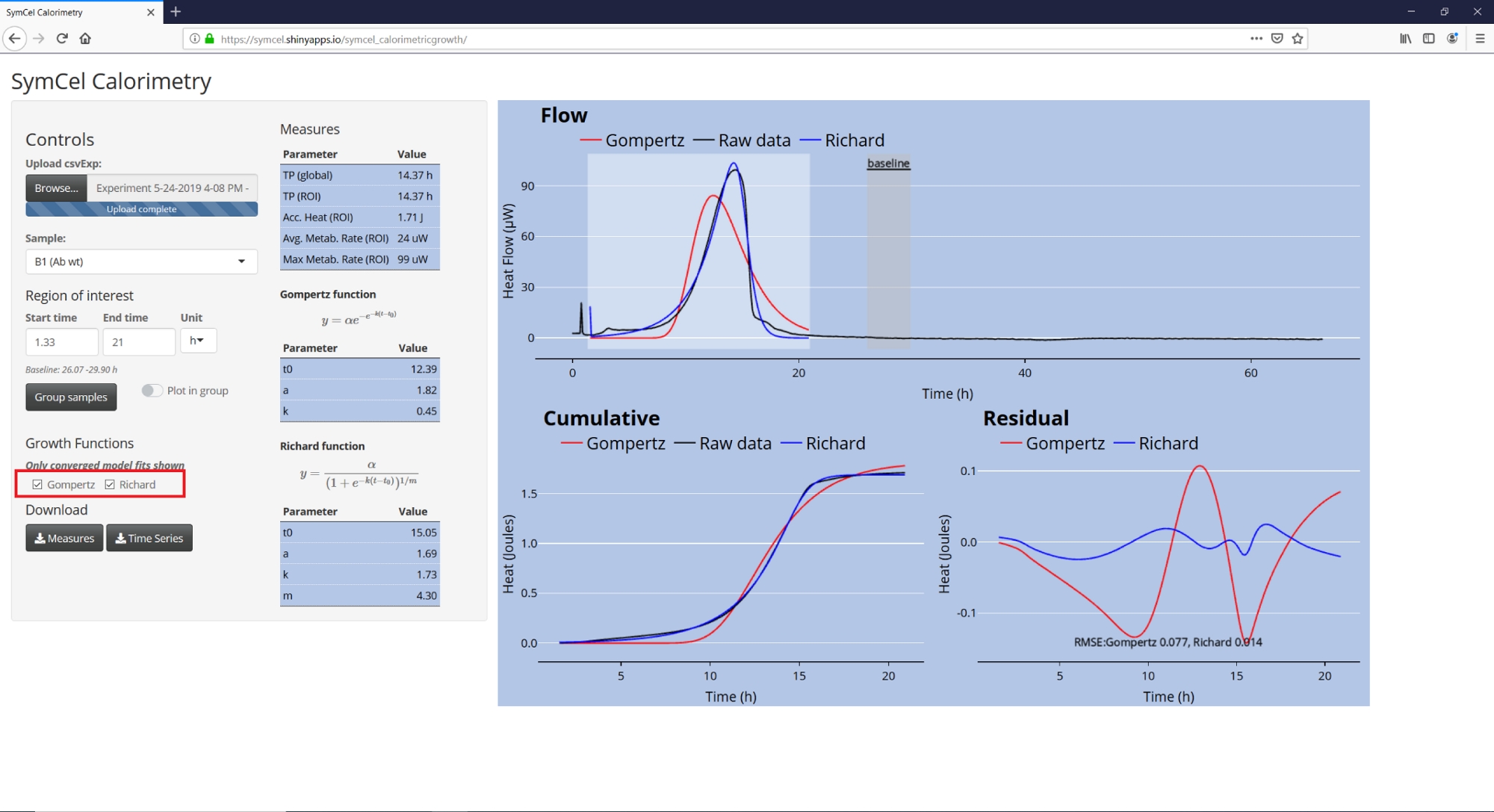
Task: Open the Sample dropdown B1 (Ab wt)
Action: pos(141,261)
